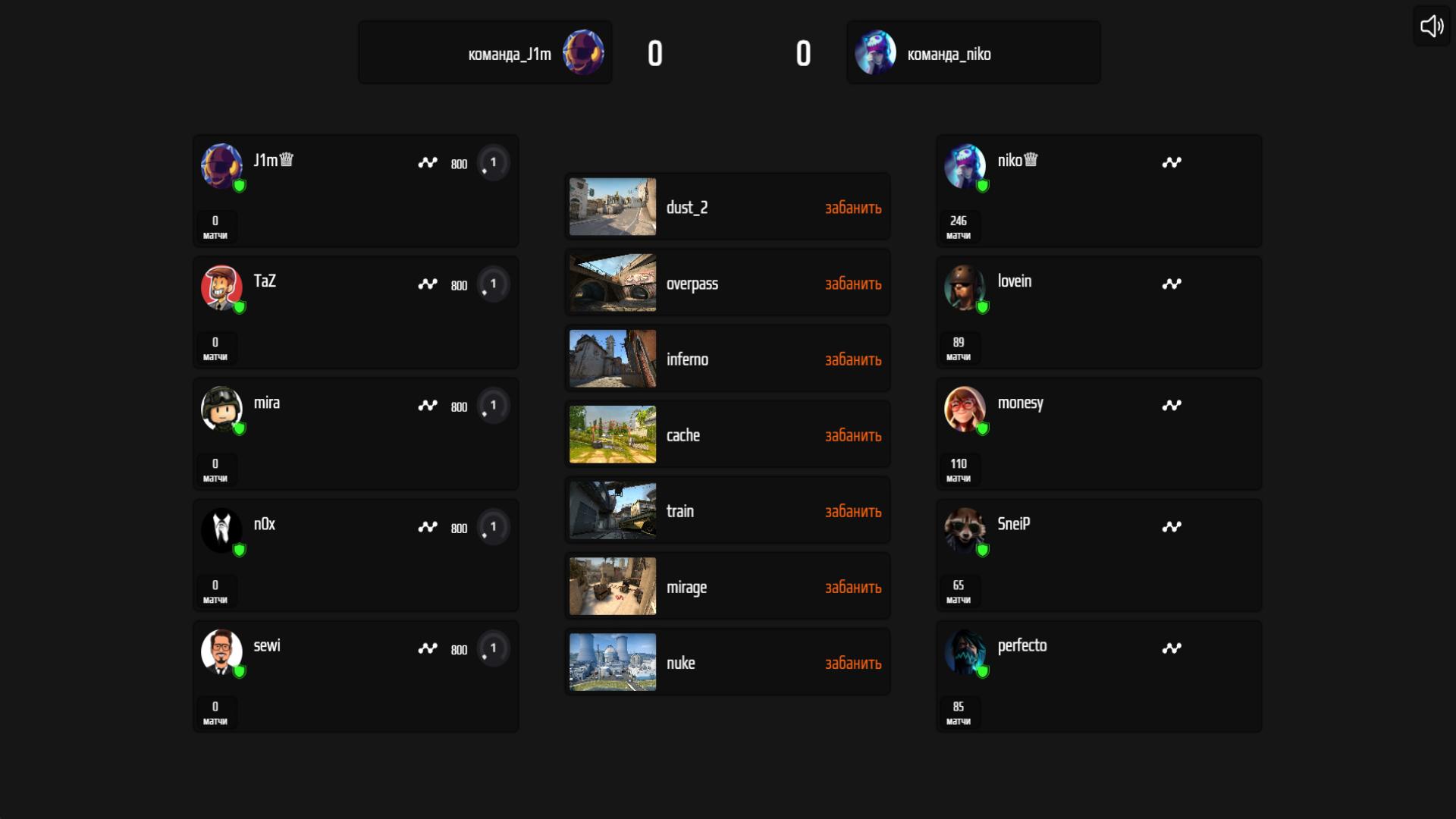Image resolution: width=1456 pixels, height=819 pixels.
Task: Click perfecto's stats graph icon
Action: pyautogui.click(x=1172, y=648)
